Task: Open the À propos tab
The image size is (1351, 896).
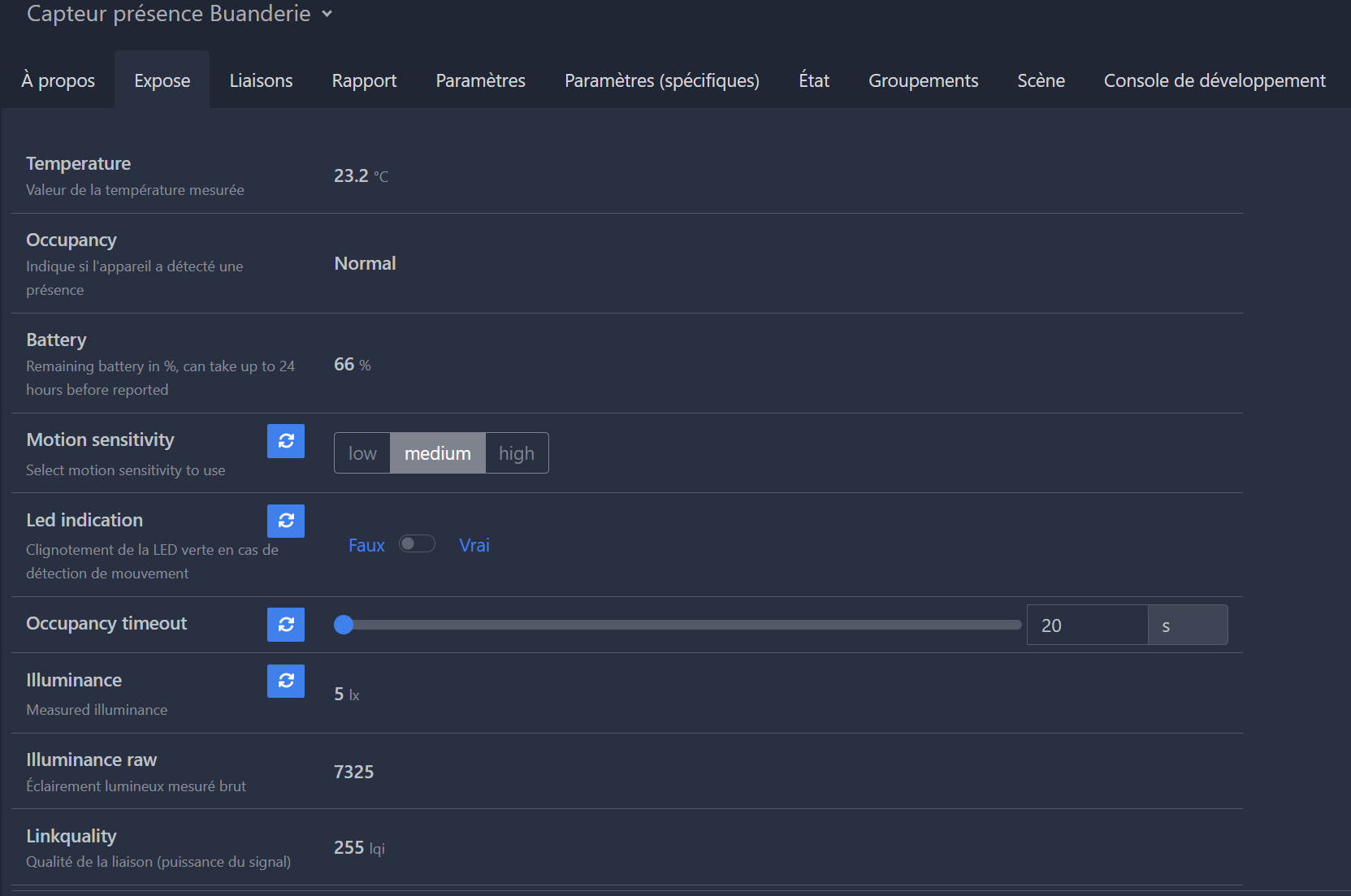Action: (58, 80)
